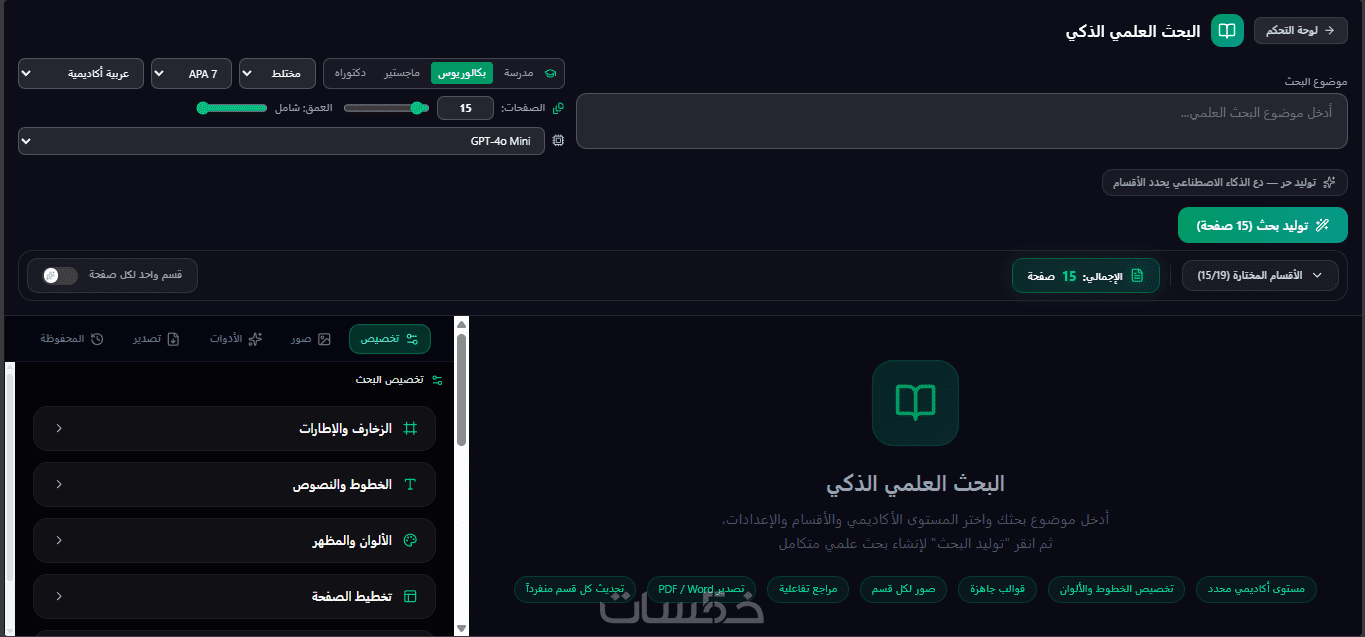Click the large book icon in preview area
This screenshot has height=637, width=1365.
pos(915,403)
